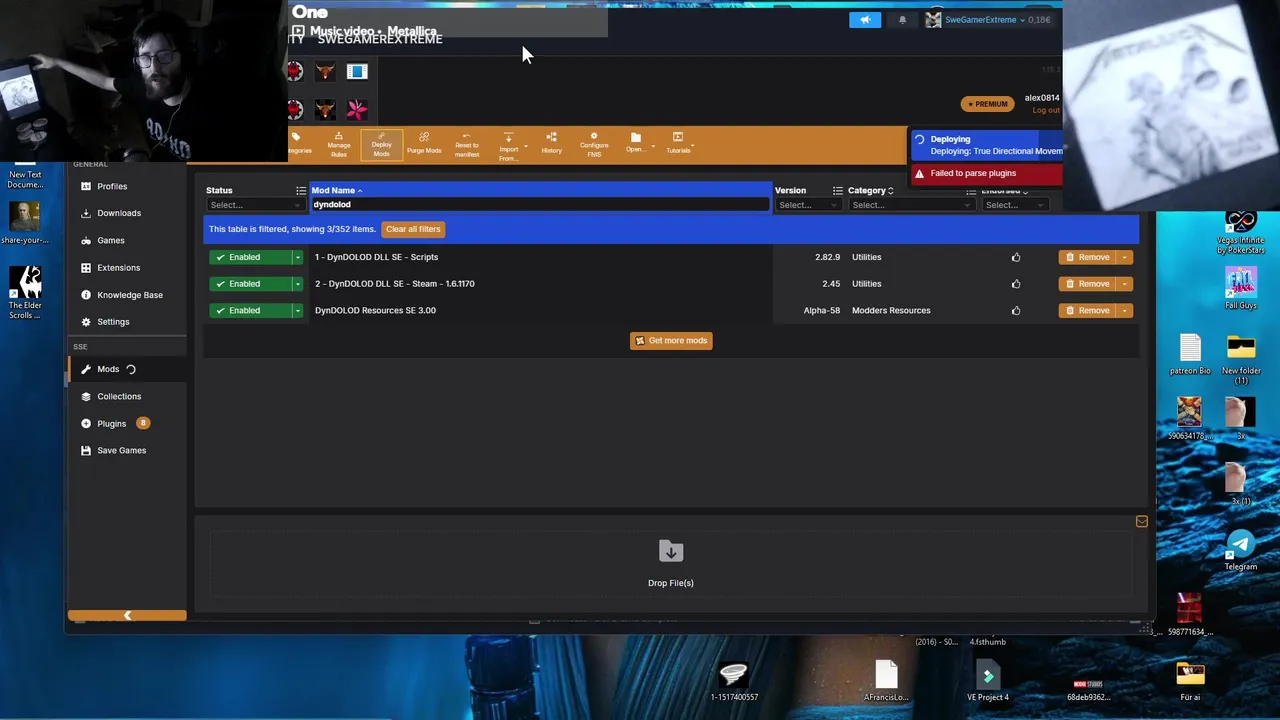Open status dropdown arrow for DynDOLOD Steam row
The image size is (1280, 720).
coord(297,284)
